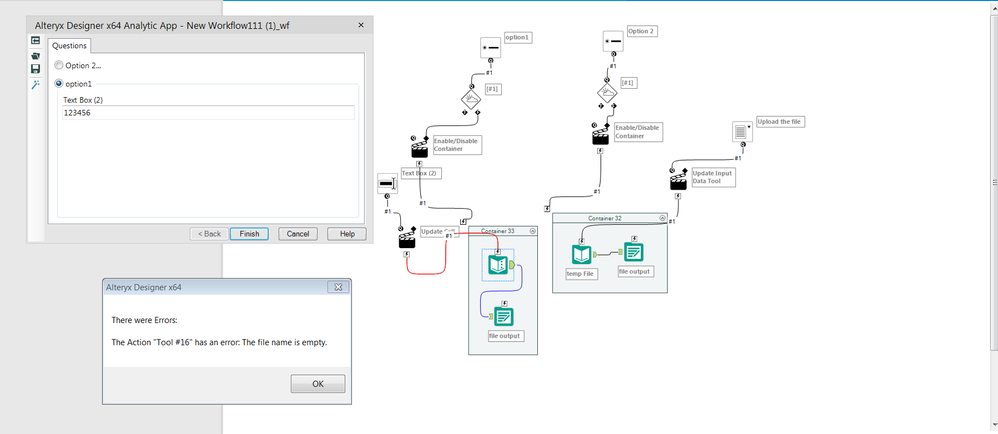998x434 pixels.
Task: Select the Upload the file File Browse tool
Action: coord(742,132)
